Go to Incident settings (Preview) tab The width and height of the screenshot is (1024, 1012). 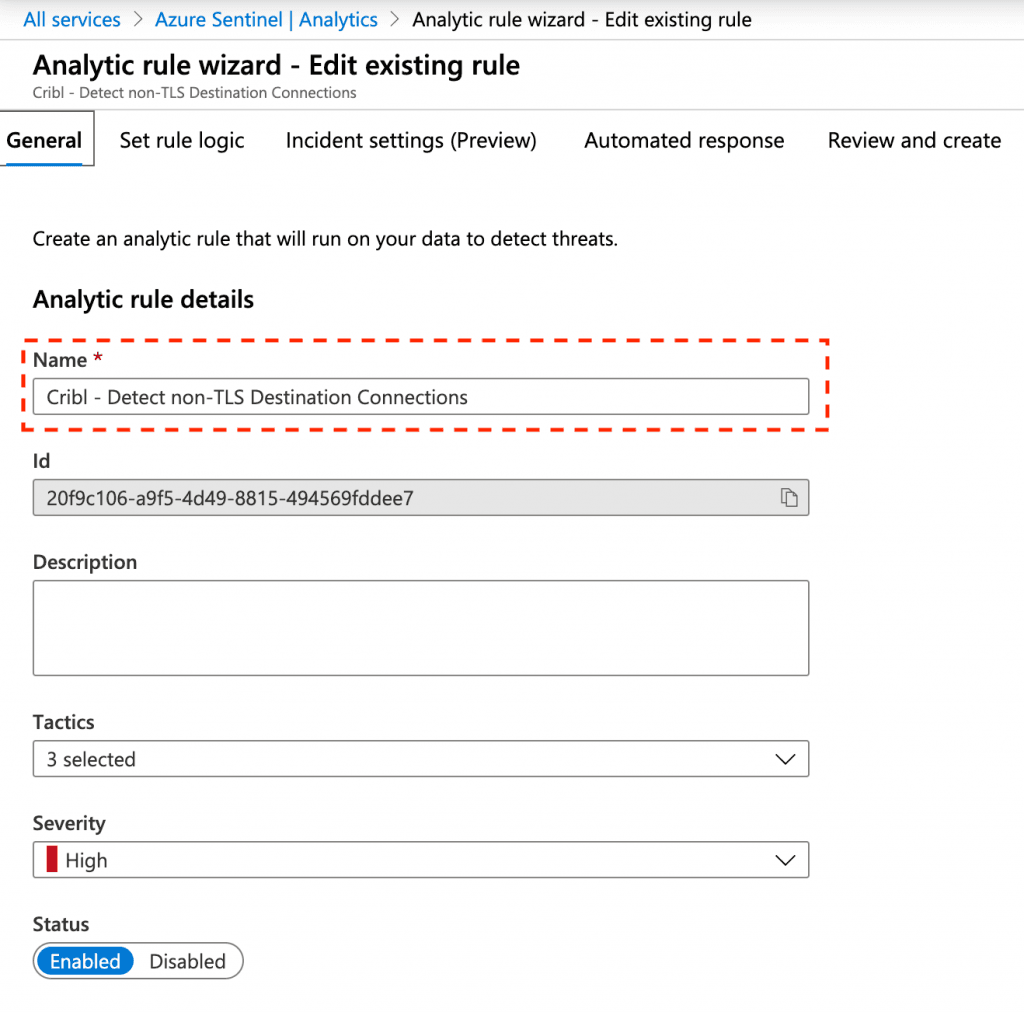[411, 141]
